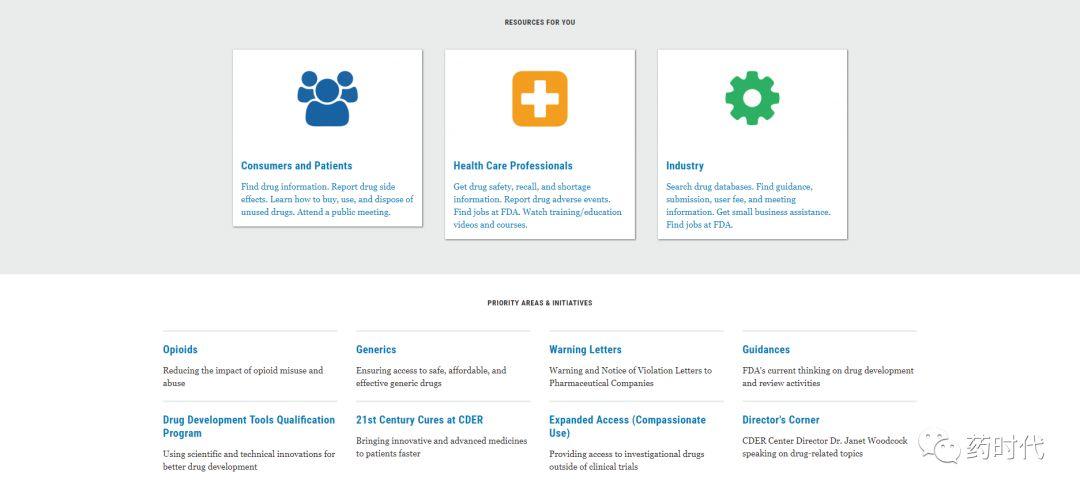Click the WeChat logo watermark

(x=939, y=446)
